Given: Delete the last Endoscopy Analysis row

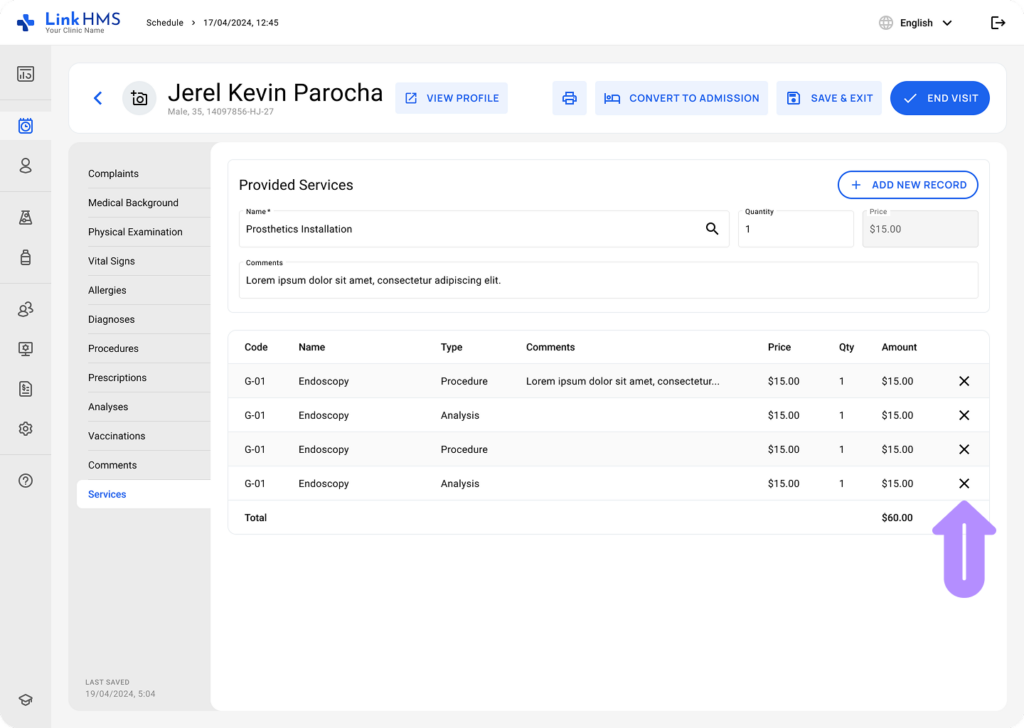Looking at the screenshot, I should [x=963, y=483].
